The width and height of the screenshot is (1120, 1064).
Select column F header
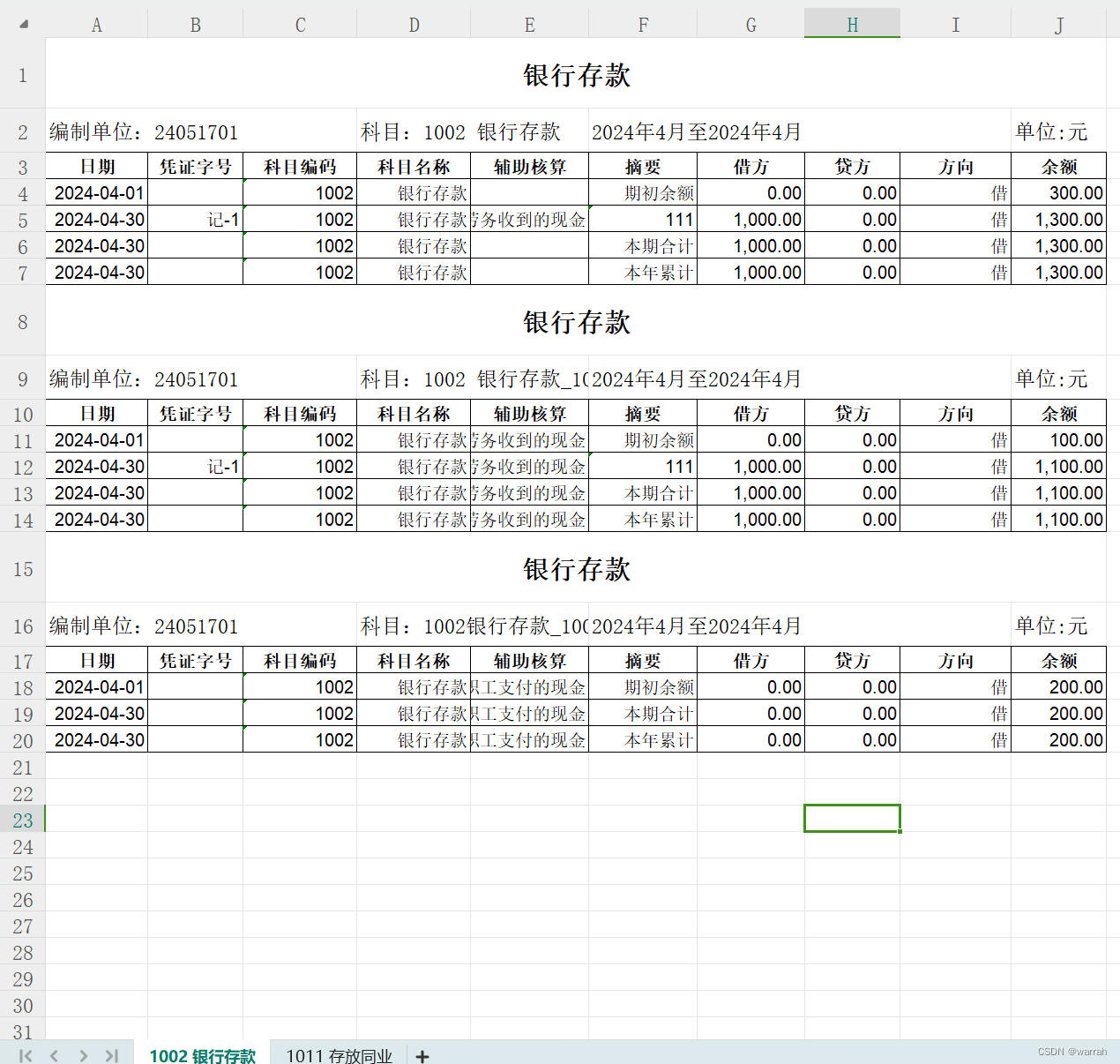point(643,25)
